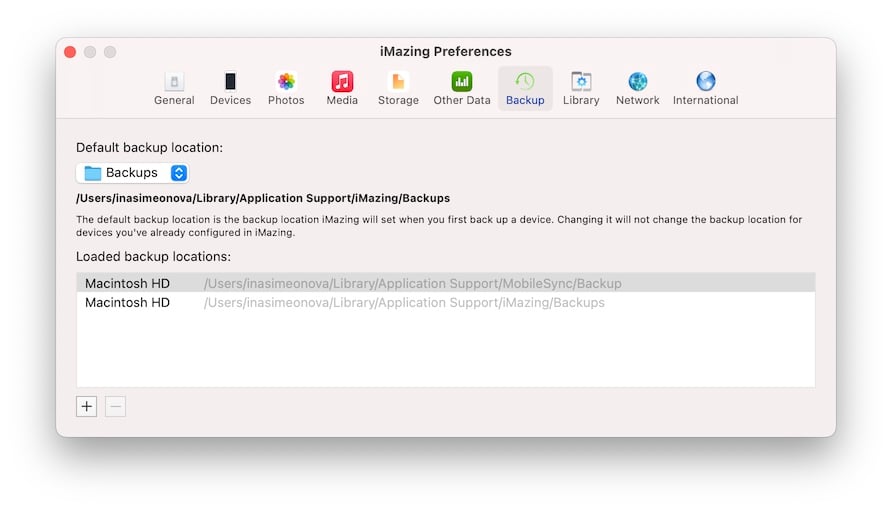This screenshot has width=892, height=511.
Task: Open the default backup location dropdown
Action: pyautogui.click(x=133, y=173)
